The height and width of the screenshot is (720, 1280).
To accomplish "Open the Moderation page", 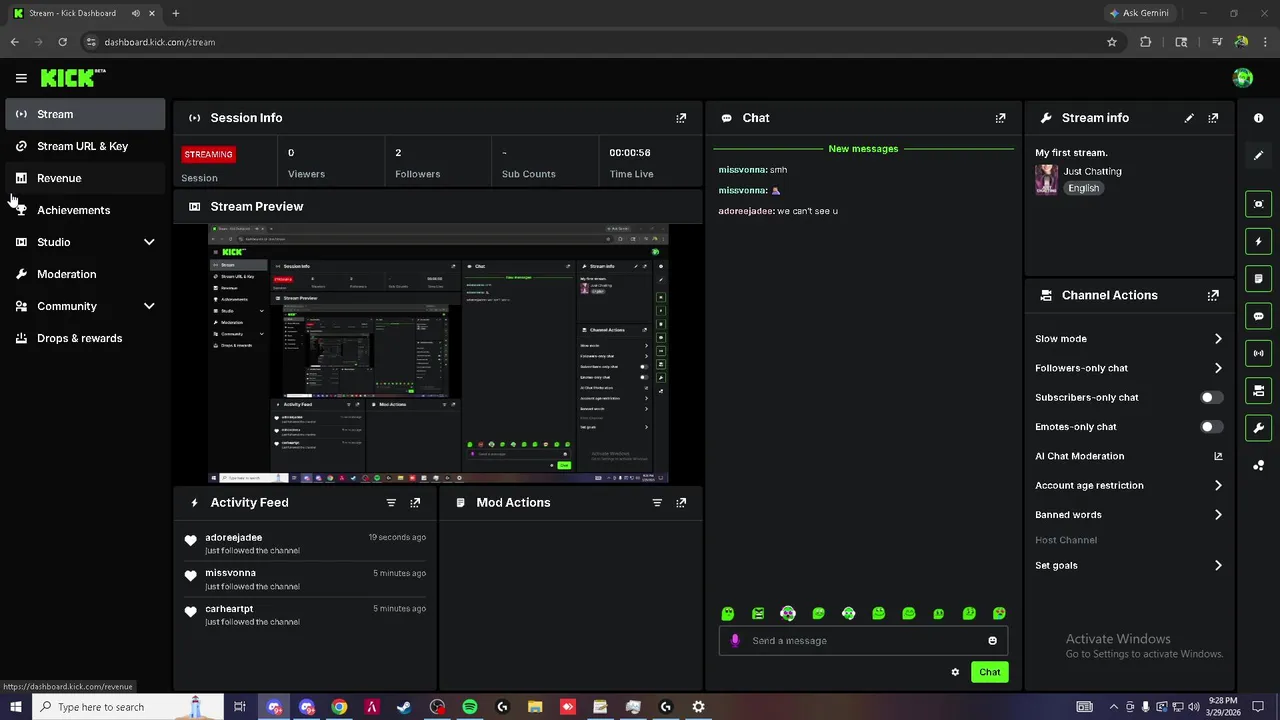I will point(85,274).
